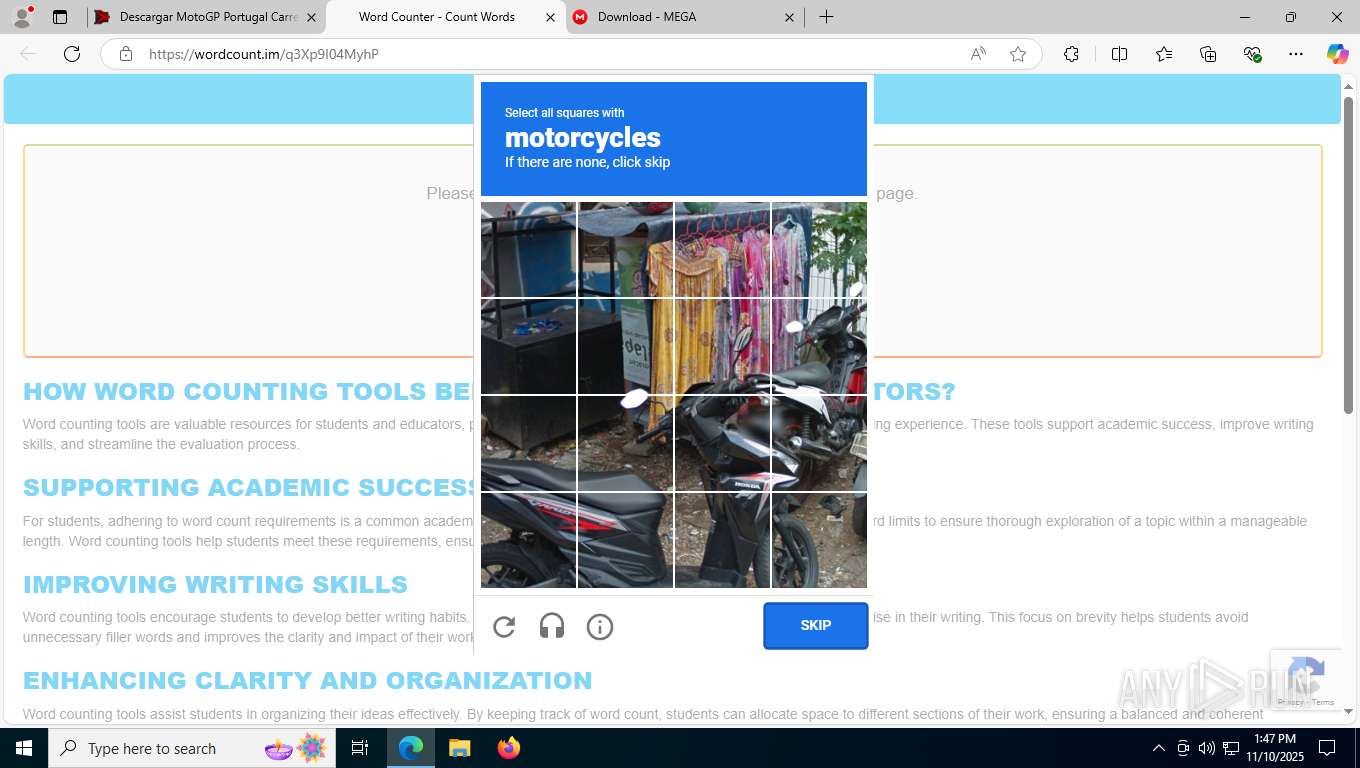1360x768 pixels.
Task: Add this page to favorites star
Action: (1018, 54)
